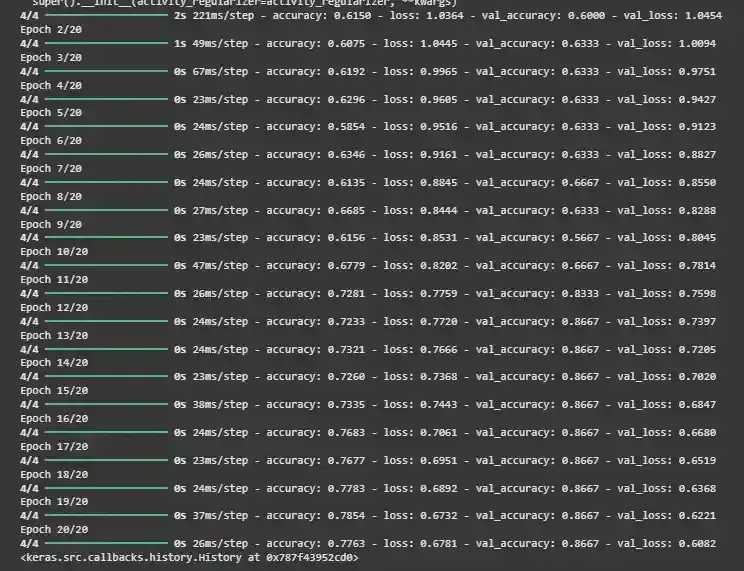Click val_loss value 0.7598

point(697,294)
